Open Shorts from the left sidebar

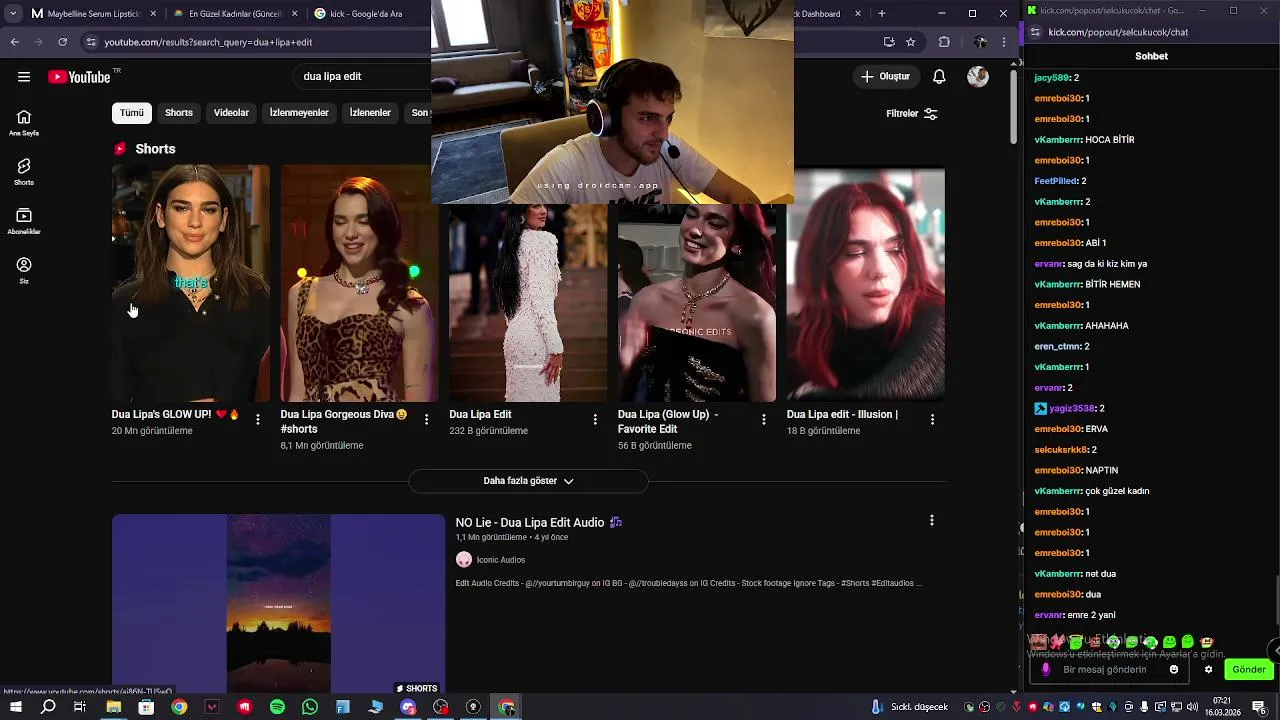click(24, 172)
